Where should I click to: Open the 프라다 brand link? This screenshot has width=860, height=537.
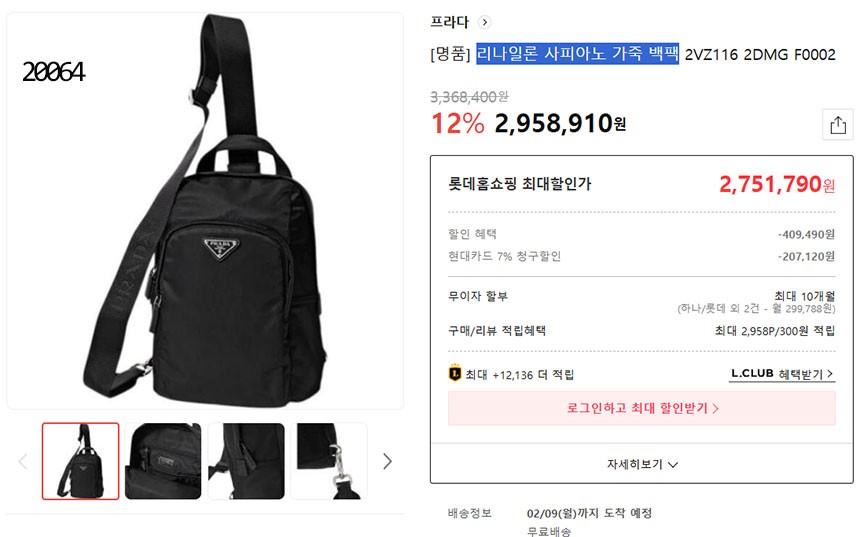450,22
